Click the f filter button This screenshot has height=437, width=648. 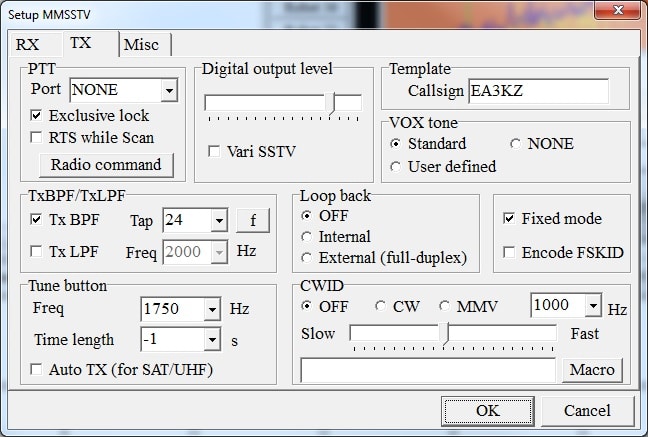coord(253,220)
